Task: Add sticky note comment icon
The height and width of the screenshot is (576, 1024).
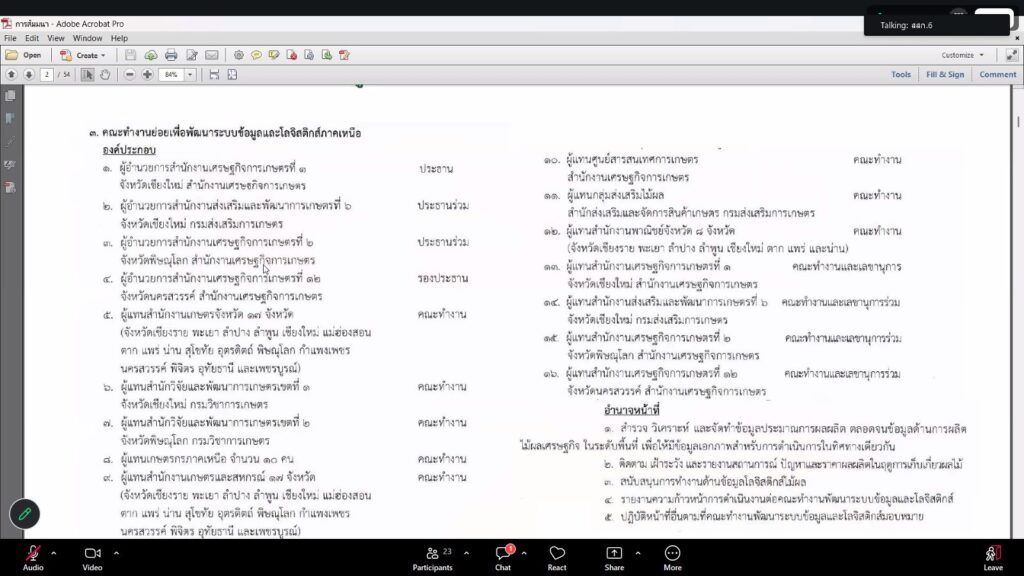Action: [x=256, y=56]
